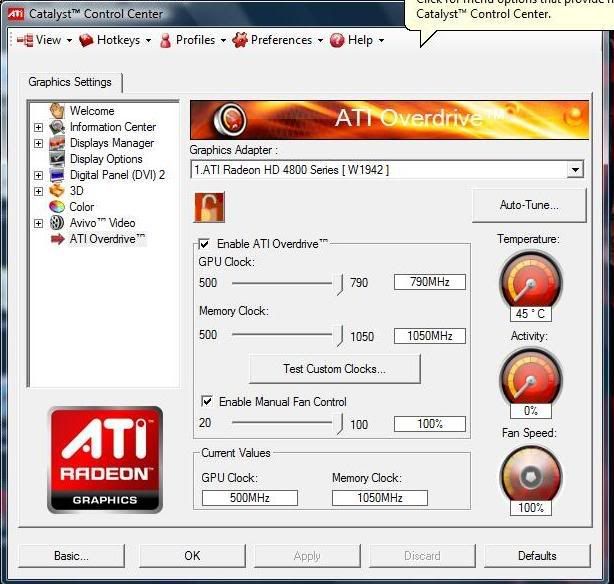Viewport: 614px width, 584px height.
Task: Click the Color wheel icon
Action: point(57,206)
